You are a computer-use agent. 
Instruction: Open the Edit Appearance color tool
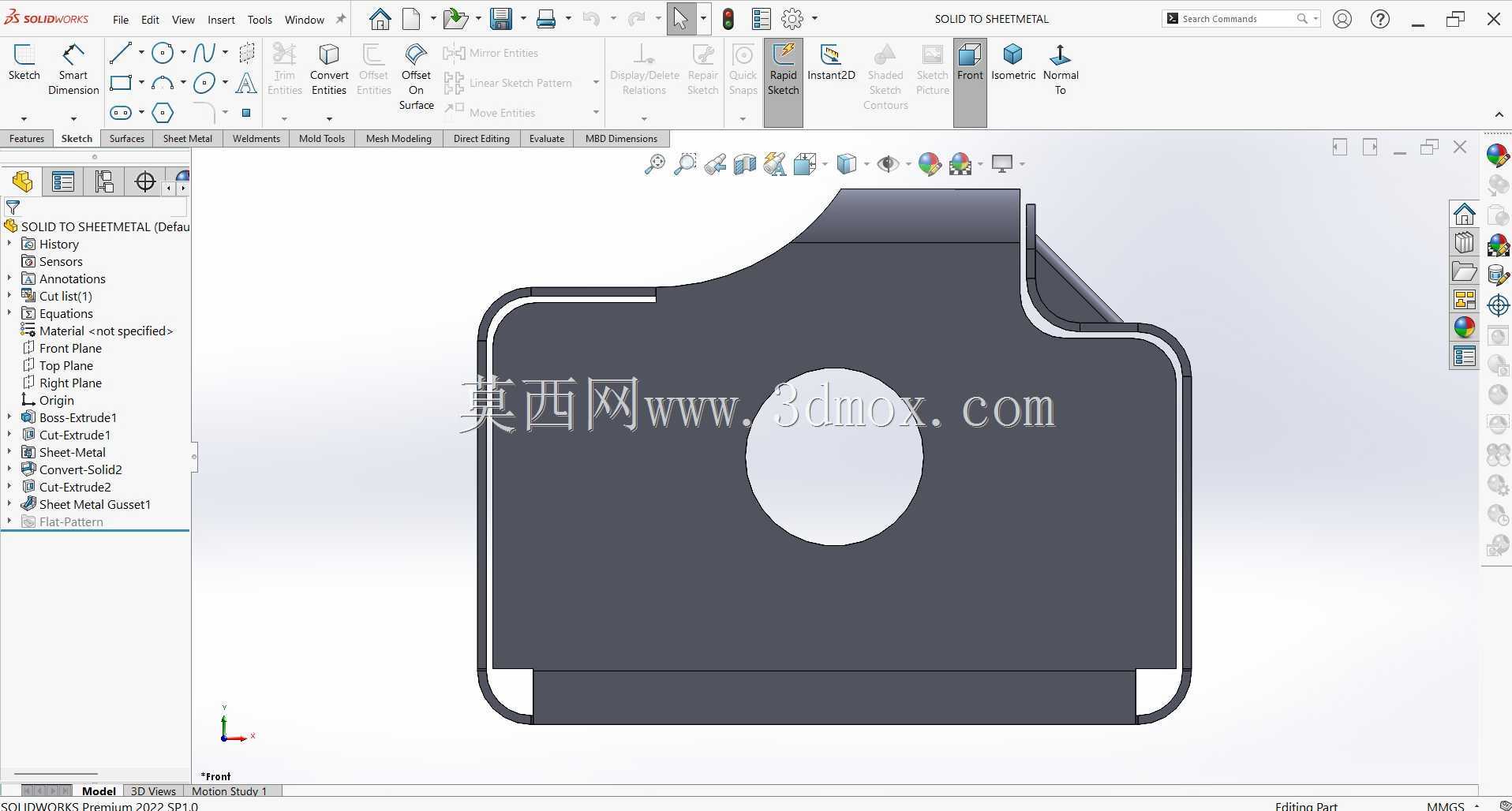coord(930,164)
